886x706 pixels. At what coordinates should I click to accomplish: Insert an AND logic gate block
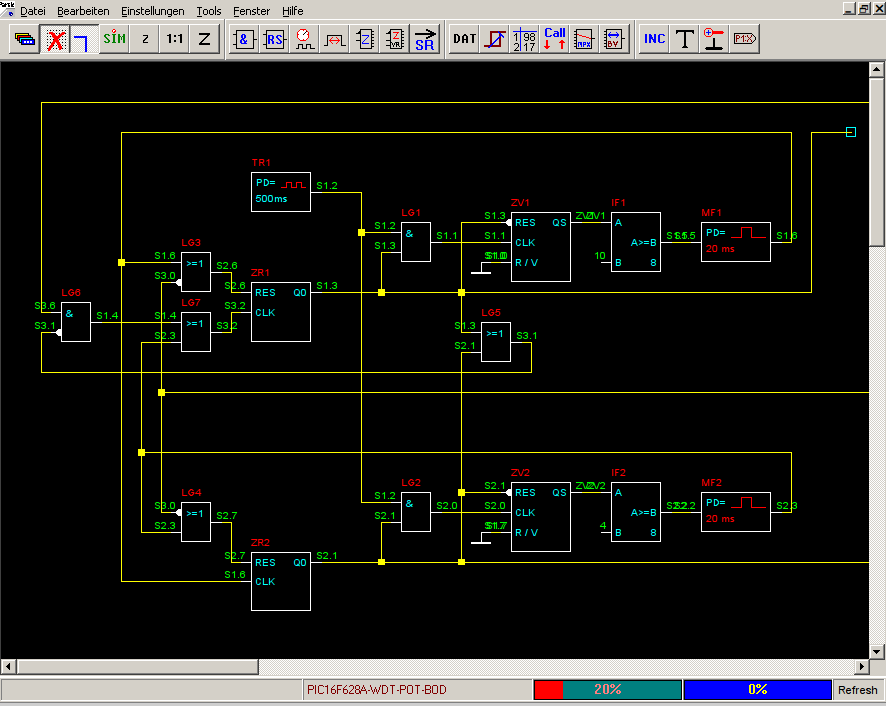point(245,39)
